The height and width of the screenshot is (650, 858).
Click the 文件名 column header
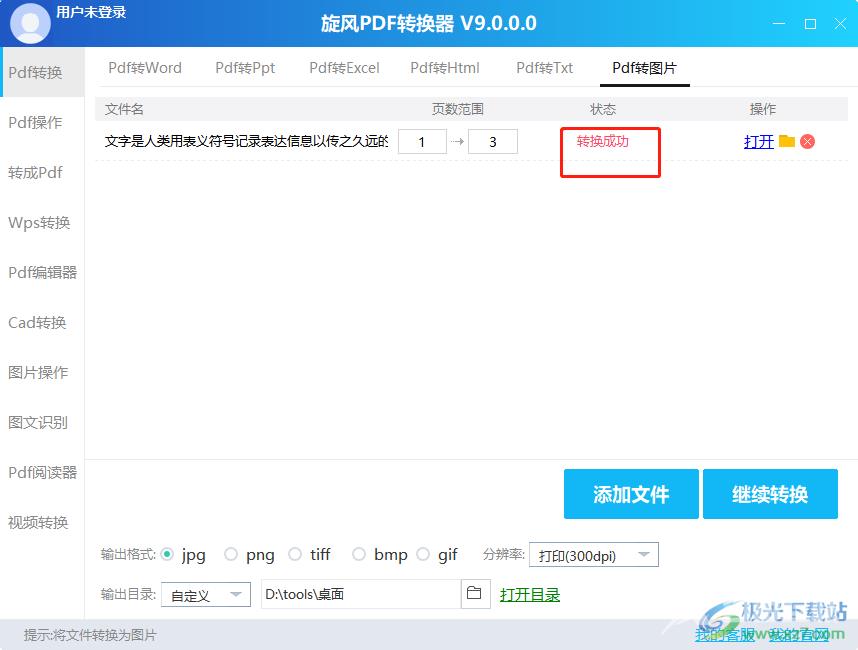coord(124,109)
